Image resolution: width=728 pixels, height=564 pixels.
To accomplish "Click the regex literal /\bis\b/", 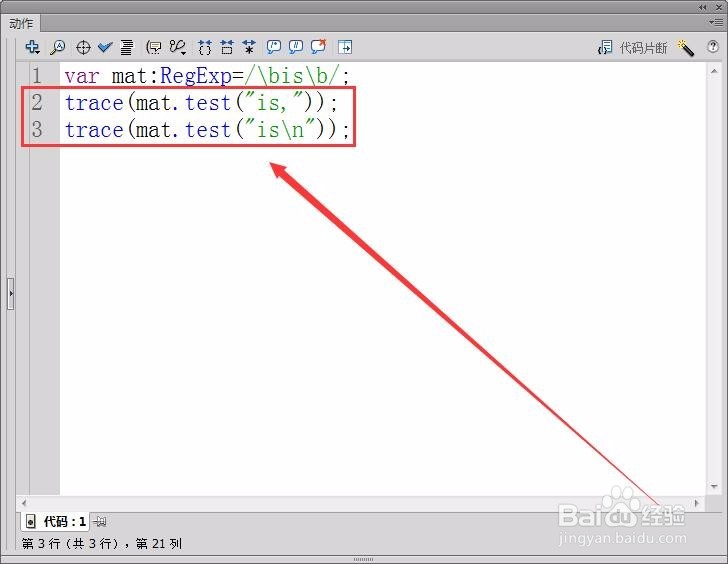I will (x=292, y=76).
